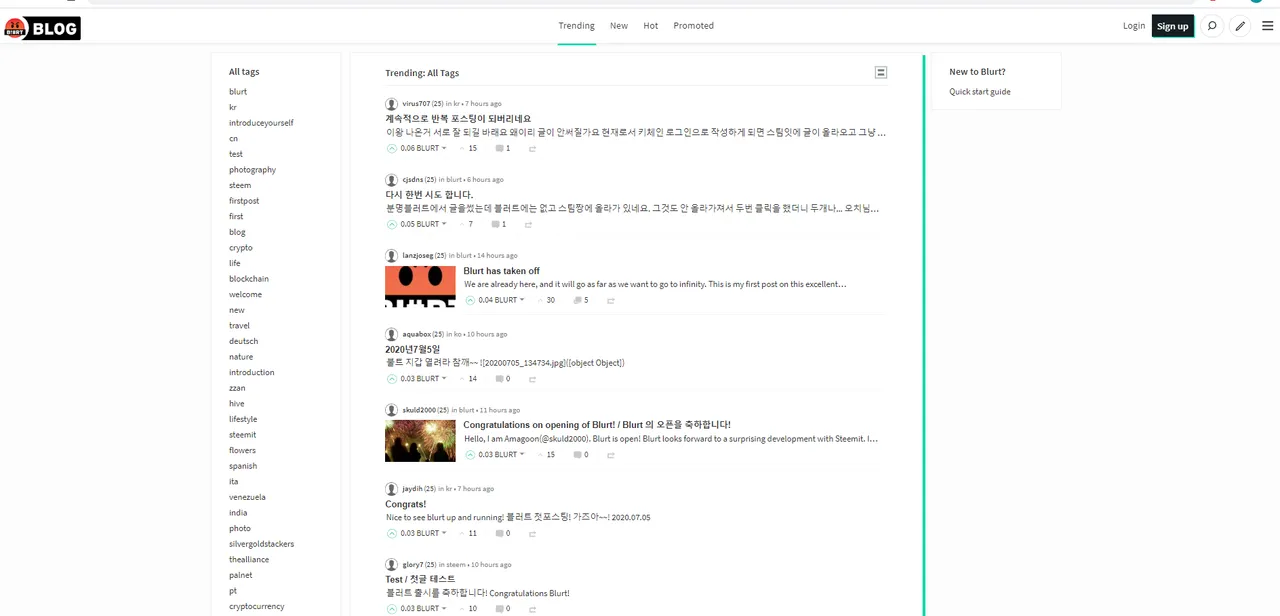
Task: Toggle post list layout icon
Action: [880, 72]
